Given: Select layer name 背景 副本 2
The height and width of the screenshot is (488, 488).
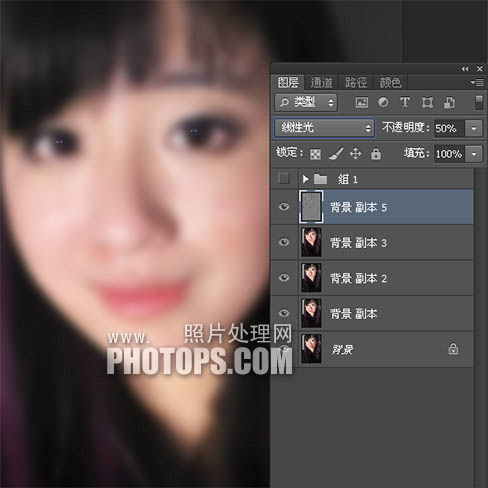Looking at the screenshot, I should tap(358, 278).
